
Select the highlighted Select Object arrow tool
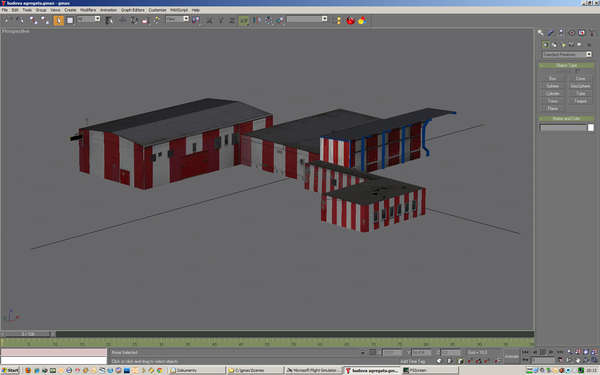[58, 20]
